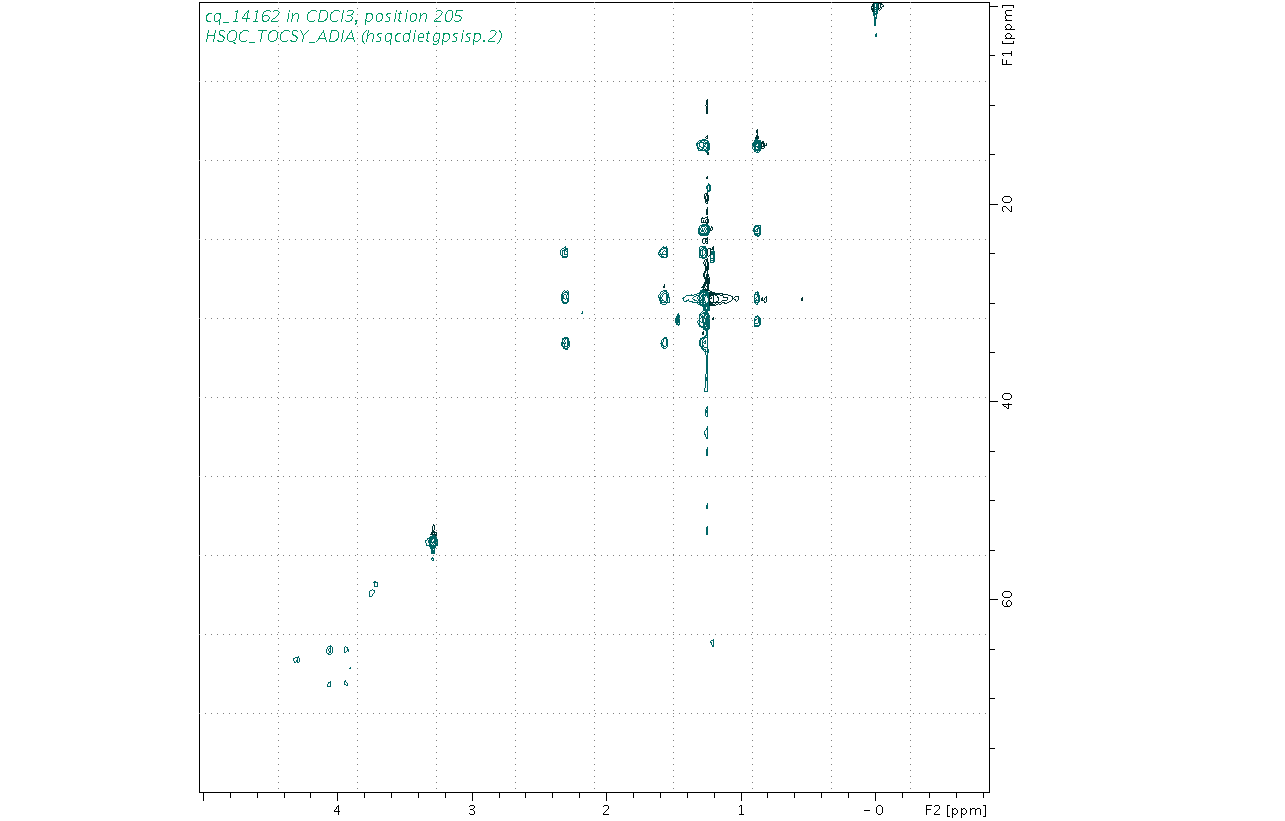The width and height of the screenshot is (1285, 821).
Task: Pick the F2 axis tick label '1'
Action: 741,809
